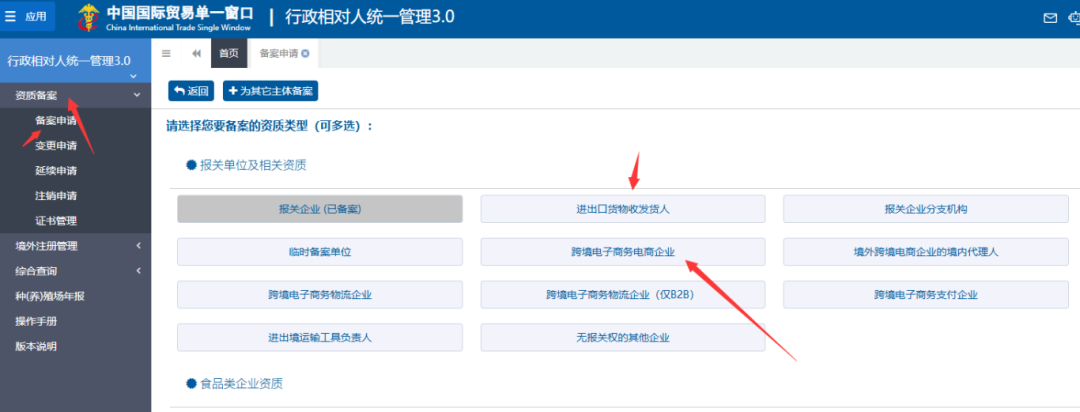
Task: Click the 报关单位及相关资质 section heading
Action: [253, 165]
